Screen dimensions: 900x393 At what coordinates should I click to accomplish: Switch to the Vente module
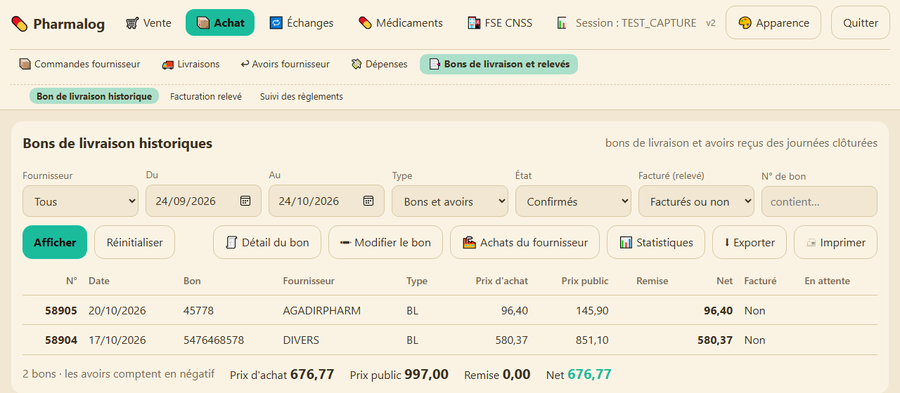click(149, 23)
